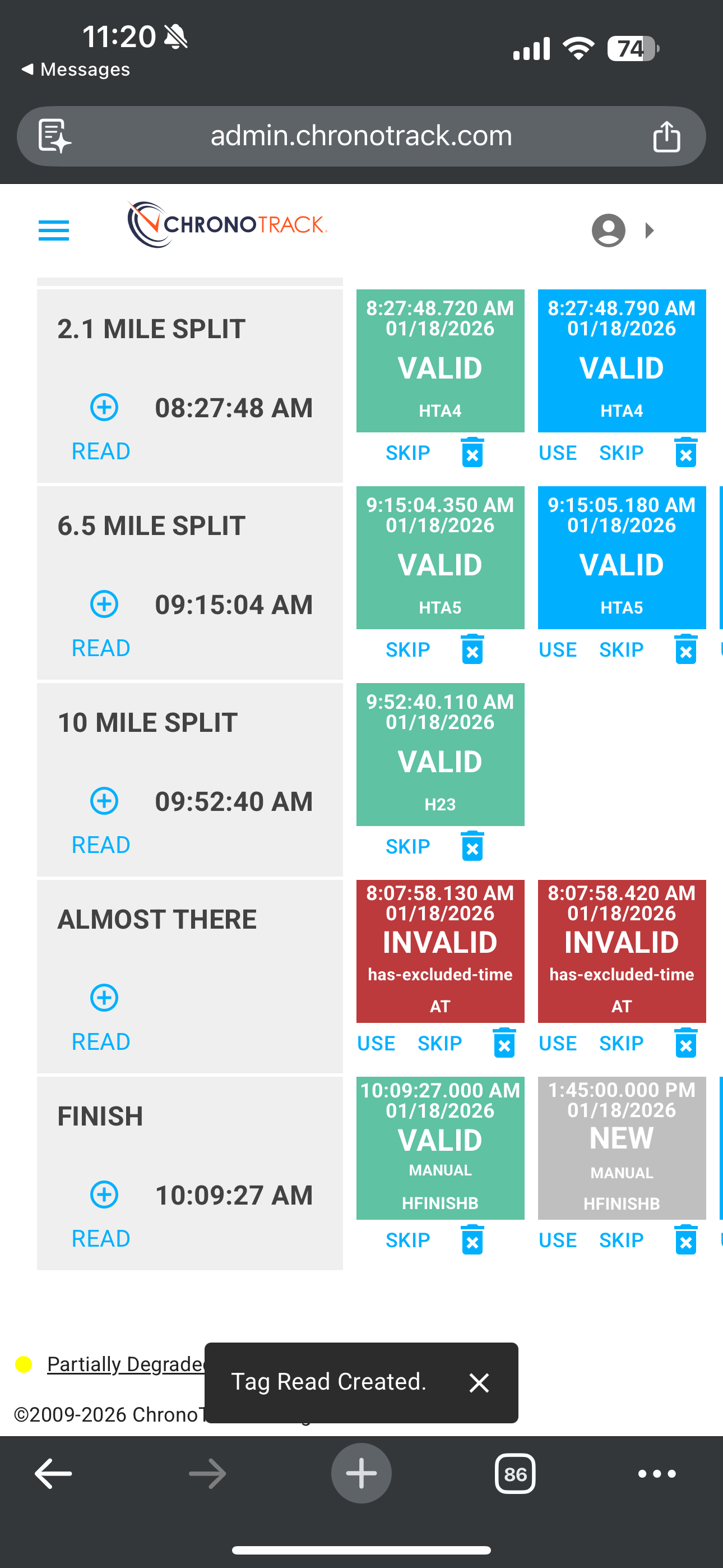
Task: Open the hamburger navigation menu
Action: [54, 230]
